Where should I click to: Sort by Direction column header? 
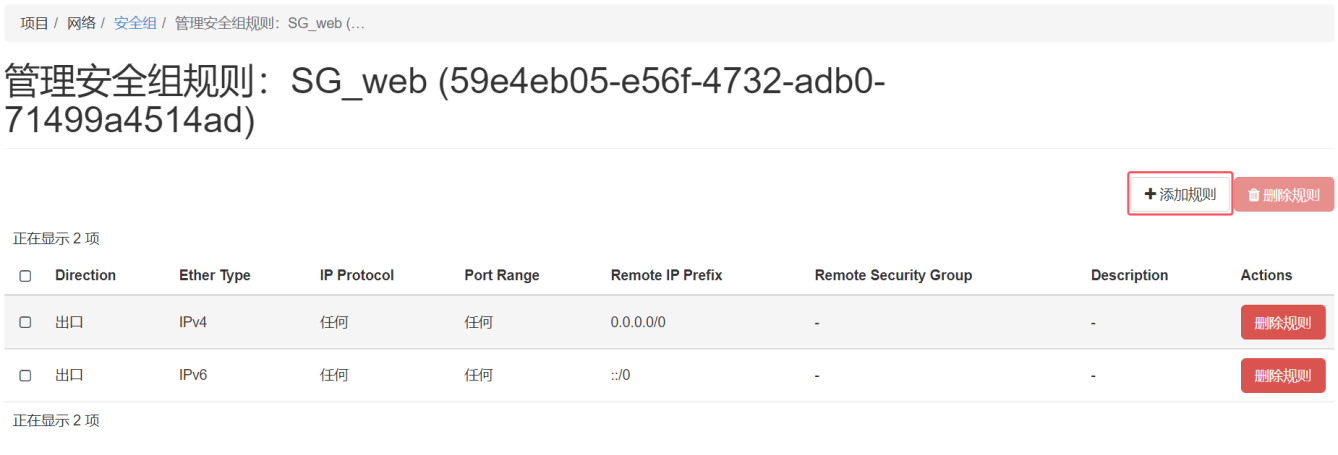[85, 275]
